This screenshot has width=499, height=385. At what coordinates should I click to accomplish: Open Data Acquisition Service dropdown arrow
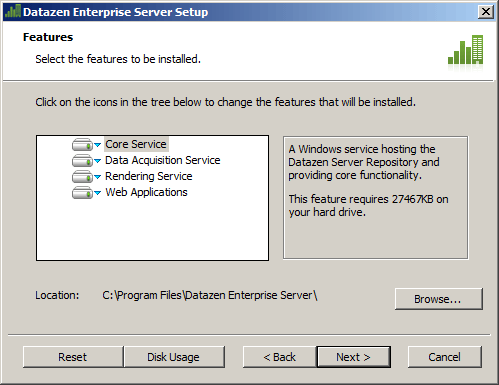point(97,161)
